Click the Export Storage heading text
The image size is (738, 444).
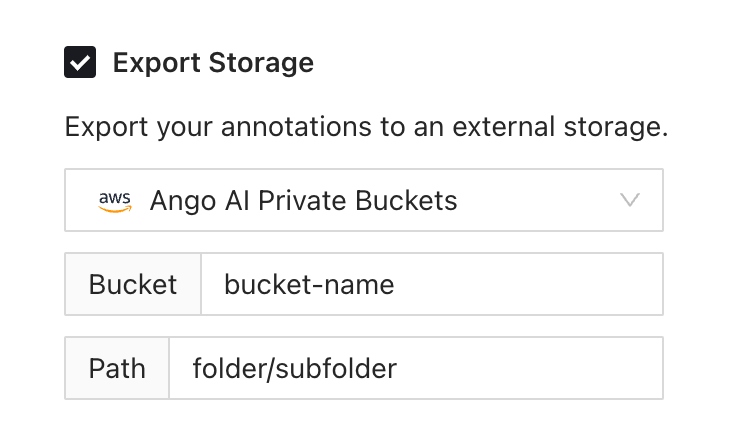pyautogui.click(x=213, y=63)
